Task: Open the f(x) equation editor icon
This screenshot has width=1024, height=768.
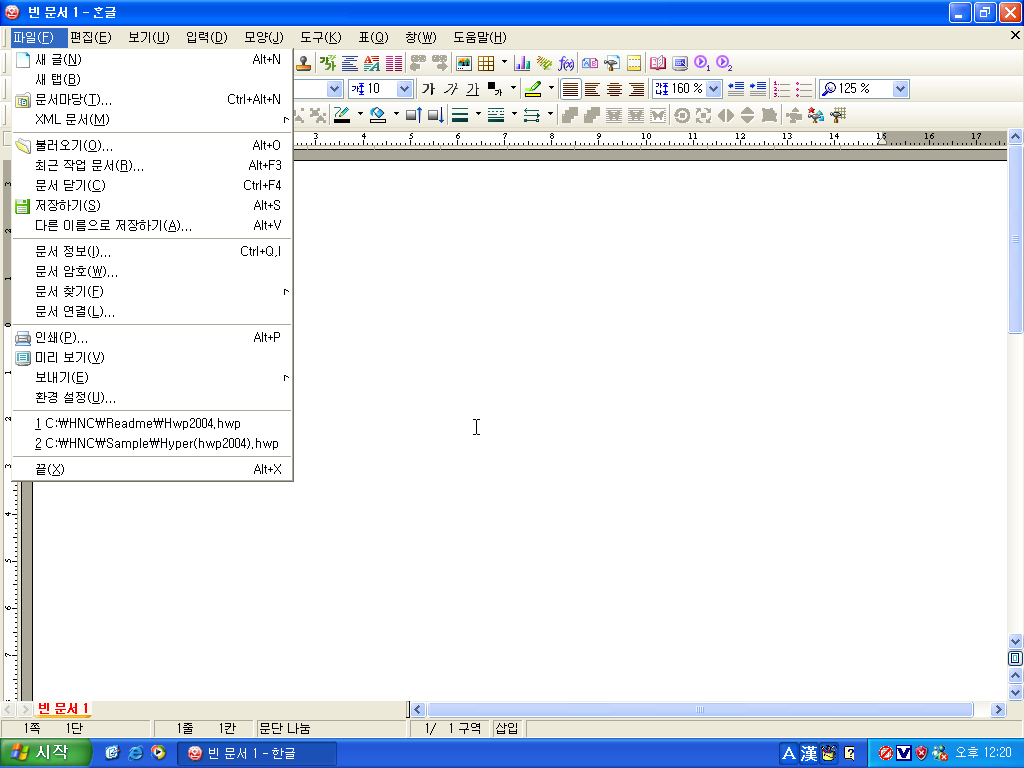Action: (x=566, y=63)
